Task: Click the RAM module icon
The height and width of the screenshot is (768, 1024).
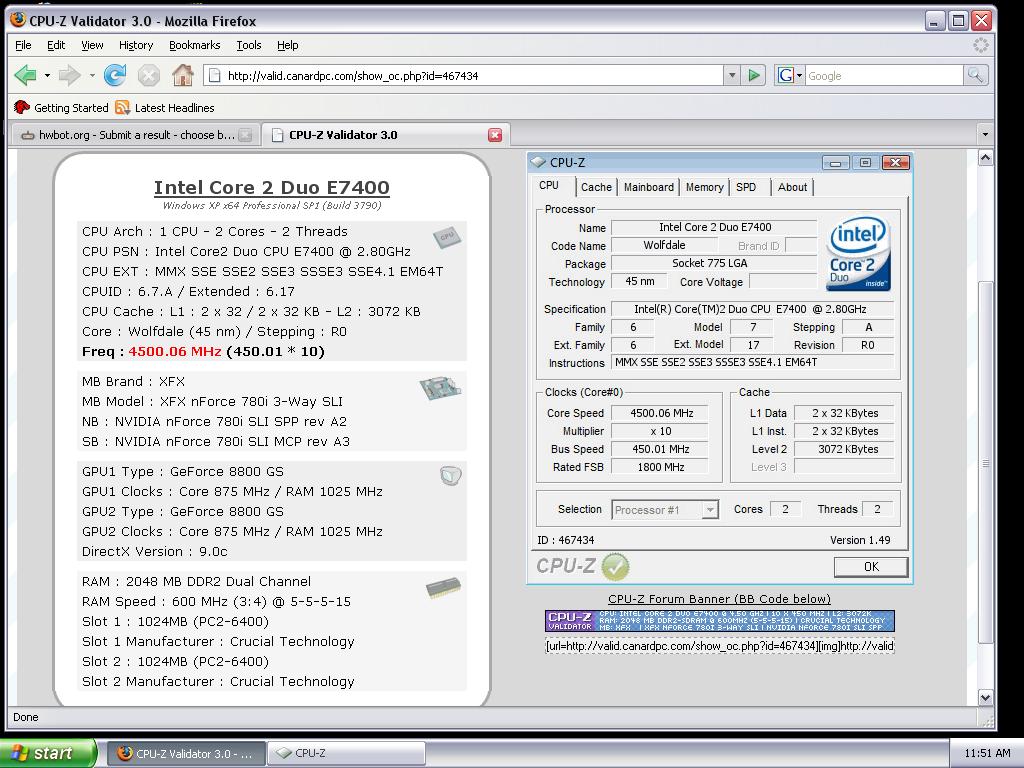Action: pyautogui.click(x=443, y=587)
